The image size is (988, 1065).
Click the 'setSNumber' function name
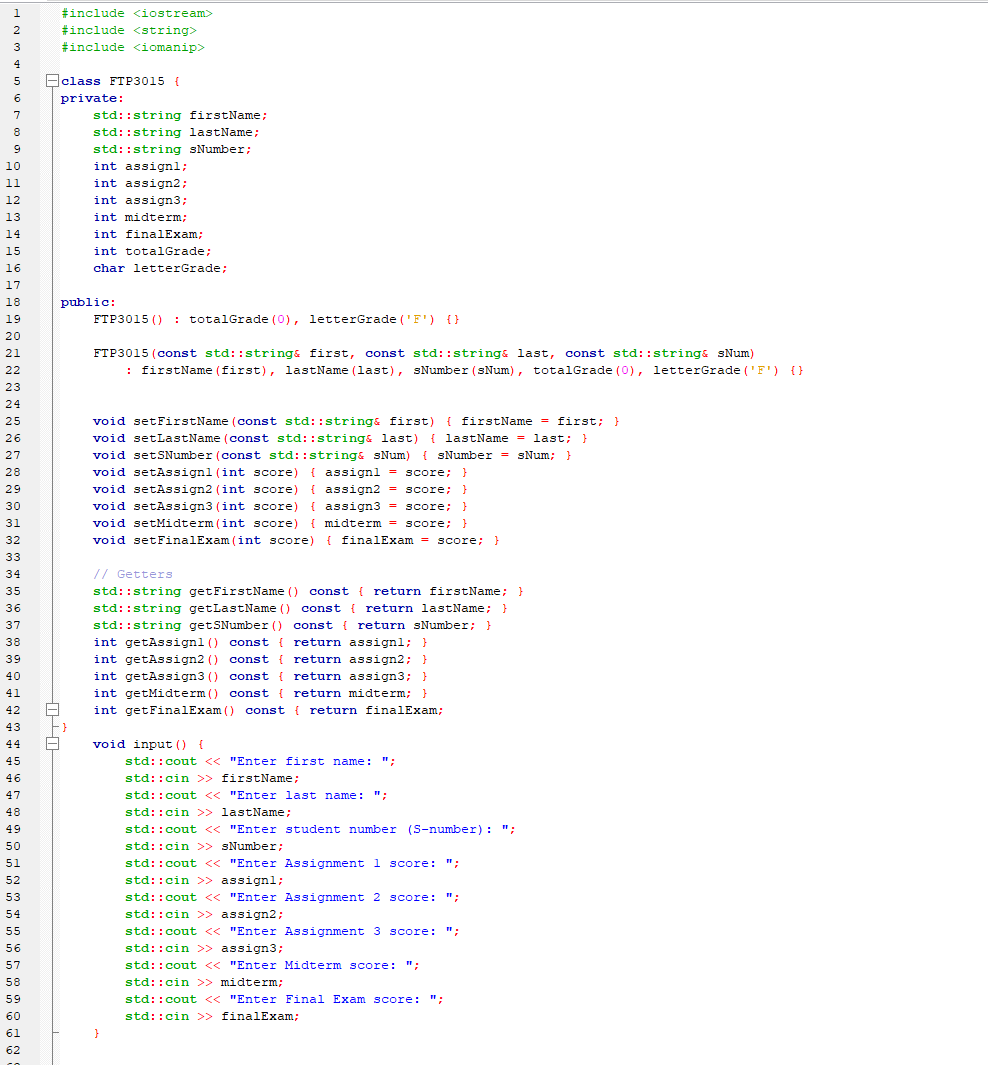172,455
